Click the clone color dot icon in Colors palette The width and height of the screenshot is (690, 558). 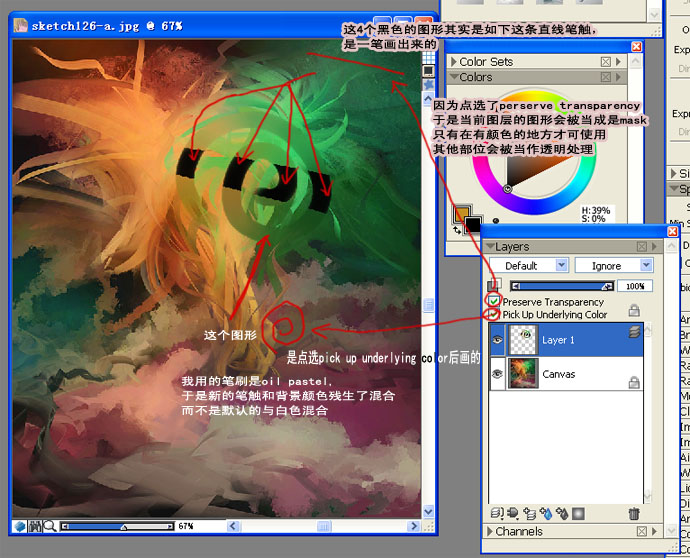coord(495,221)
